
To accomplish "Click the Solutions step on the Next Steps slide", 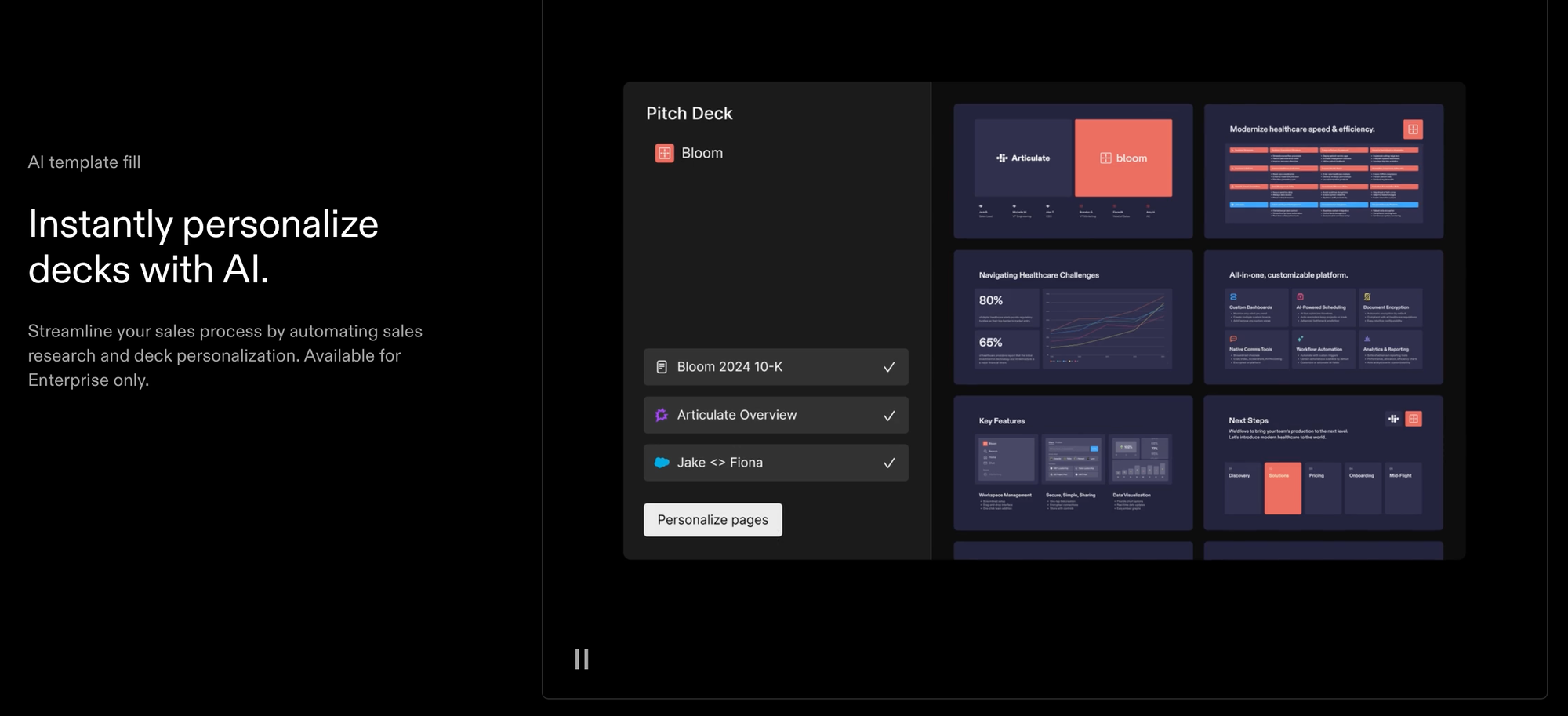I will (1283, 488).
